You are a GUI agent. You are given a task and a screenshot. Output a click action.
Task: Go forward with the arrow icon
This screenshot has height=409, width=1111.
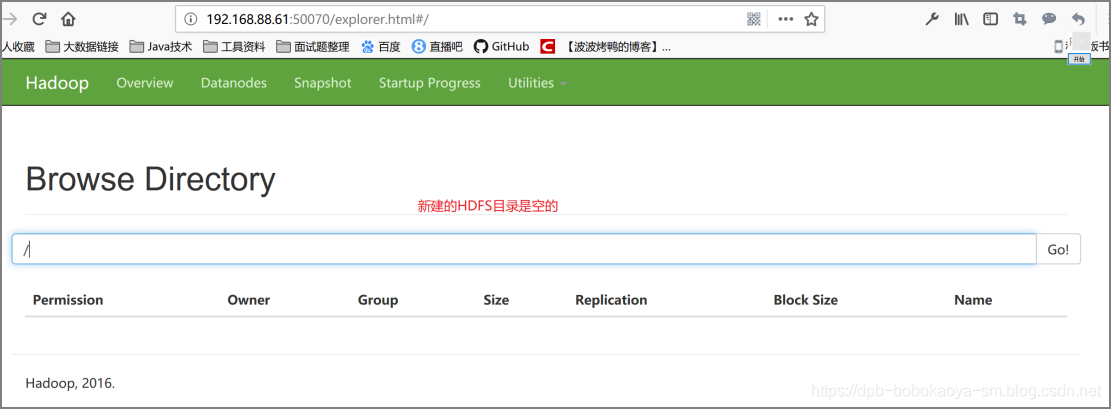coord(9,19)
